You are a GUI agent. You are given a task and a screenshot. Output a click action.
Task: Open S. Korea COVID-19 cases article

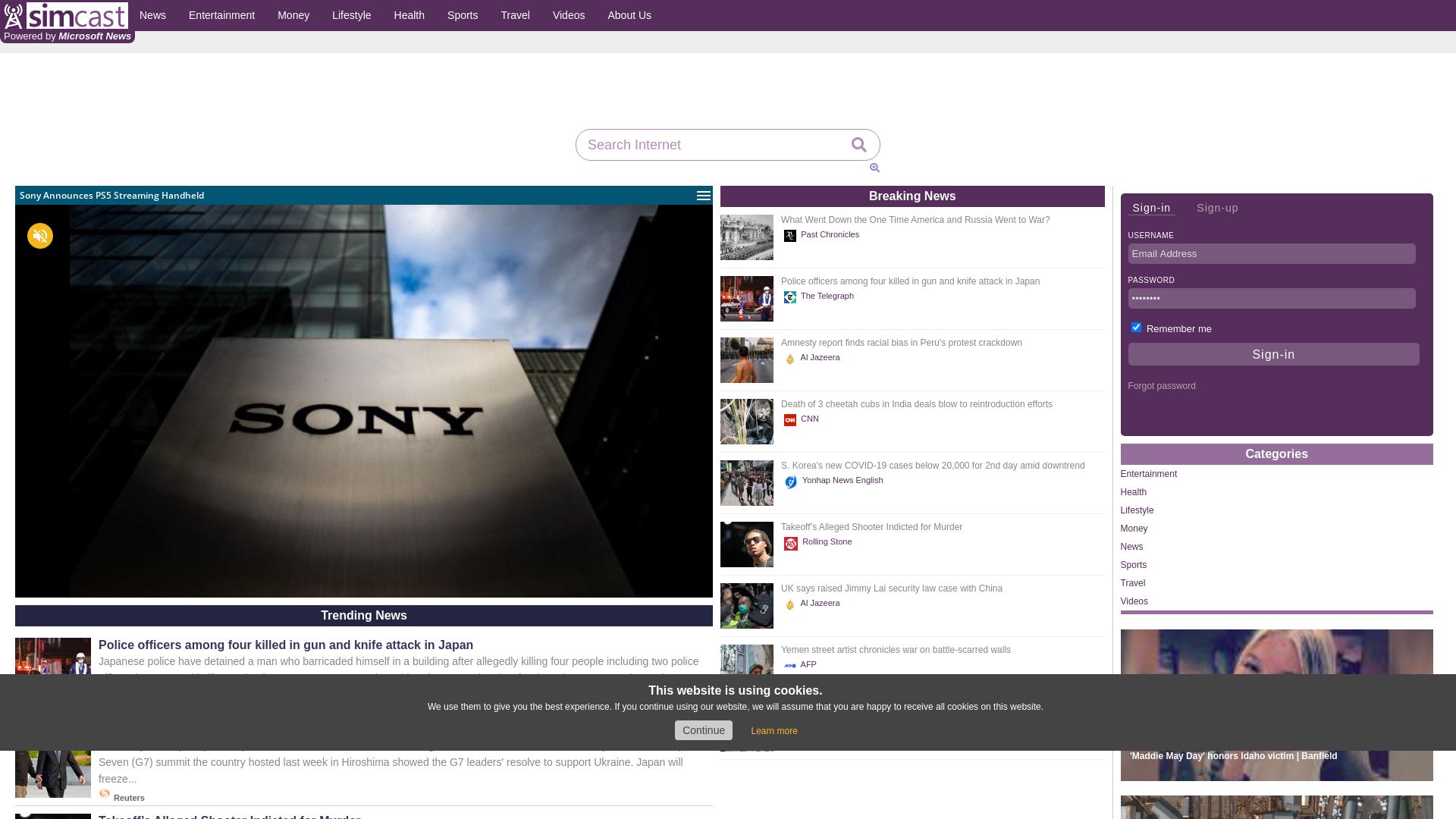(933, 466)
